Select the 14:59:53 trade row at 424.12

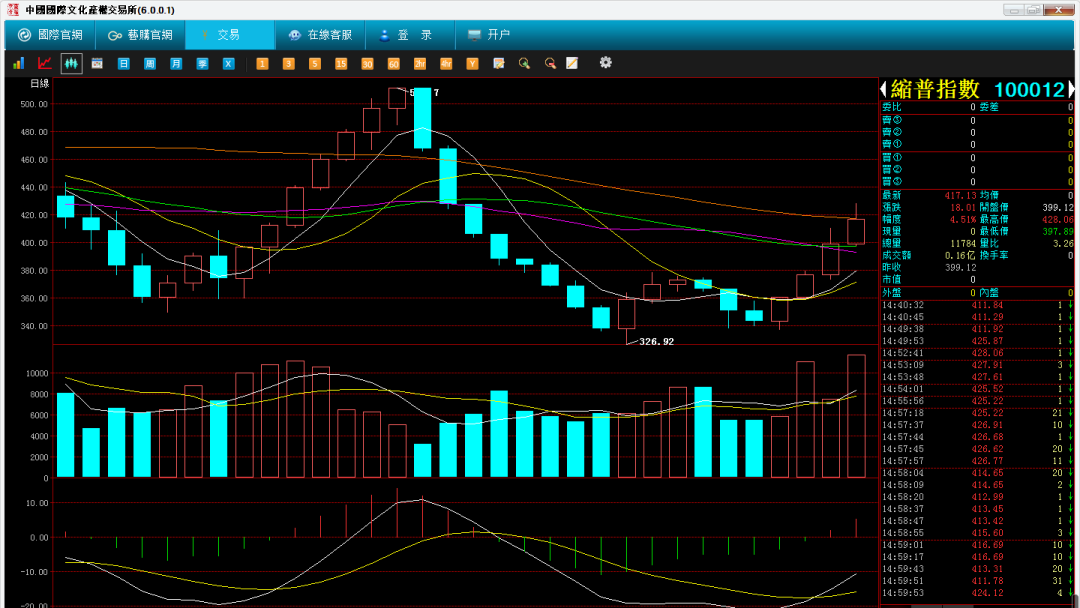pyautogui.click(x=977, y=593)
